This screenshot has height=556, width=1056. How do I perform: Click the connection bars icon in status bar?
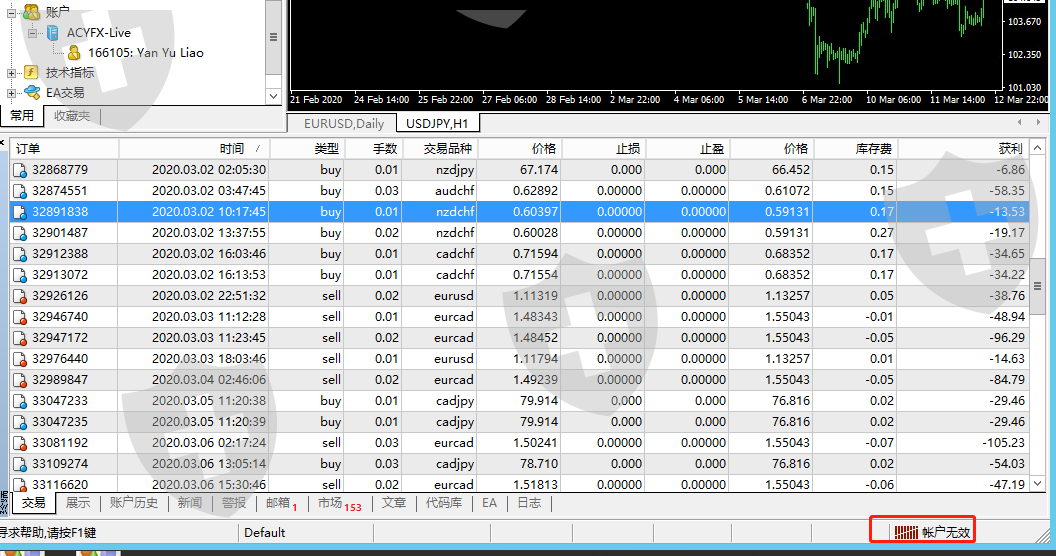(x=905, y=532)
